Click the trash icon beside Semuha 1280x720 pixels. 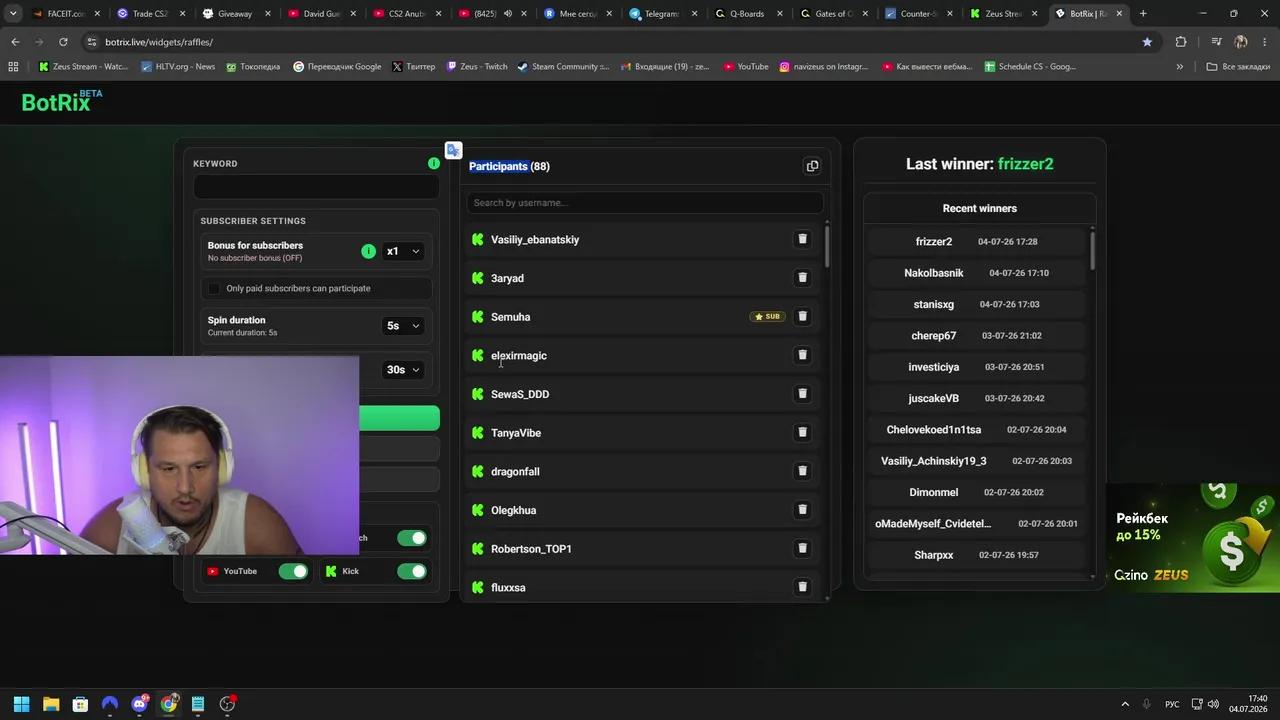coord(802,316)
